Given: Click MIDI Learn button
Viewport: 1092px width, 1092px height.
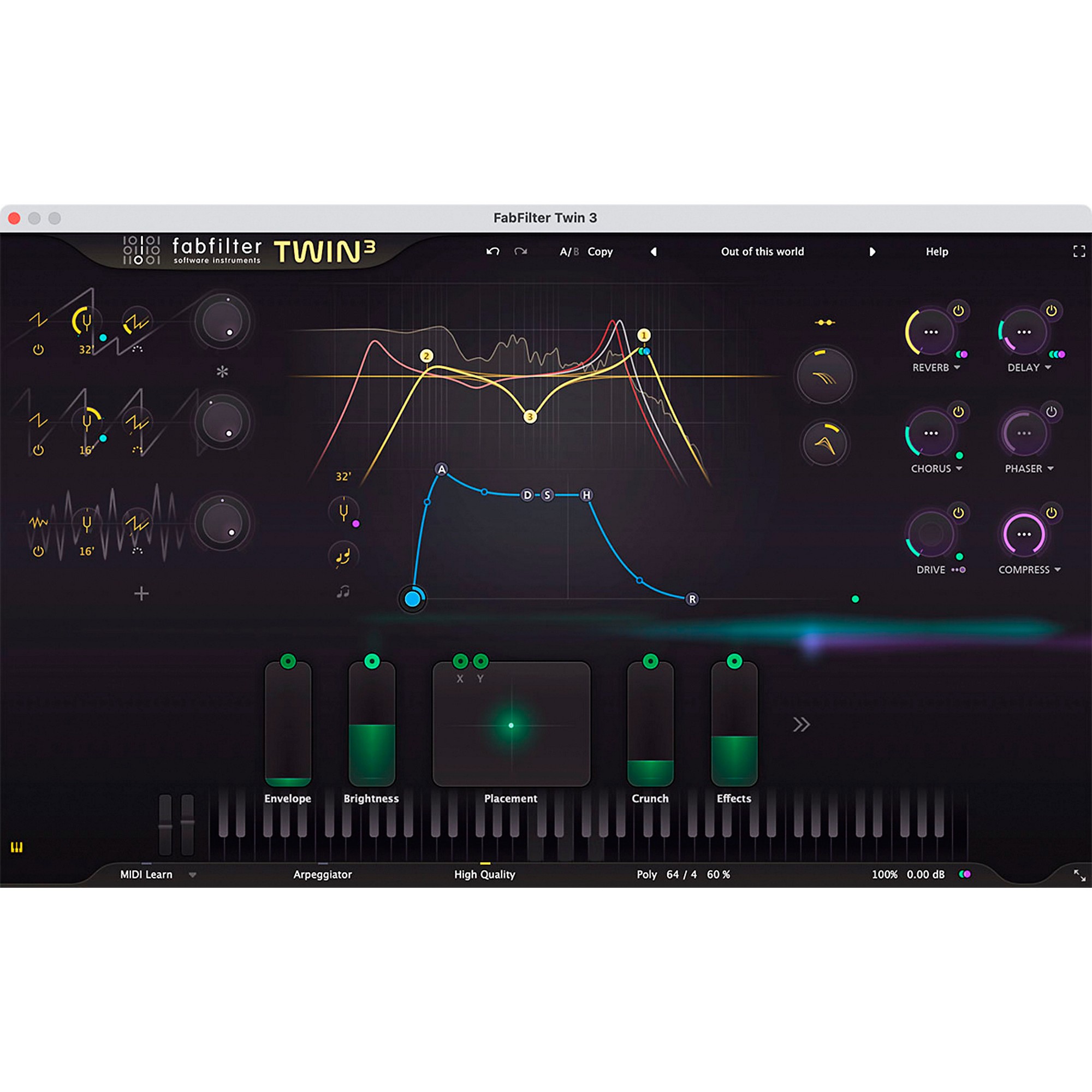Looking at the screenshot, I should click(x=146, y=874).
